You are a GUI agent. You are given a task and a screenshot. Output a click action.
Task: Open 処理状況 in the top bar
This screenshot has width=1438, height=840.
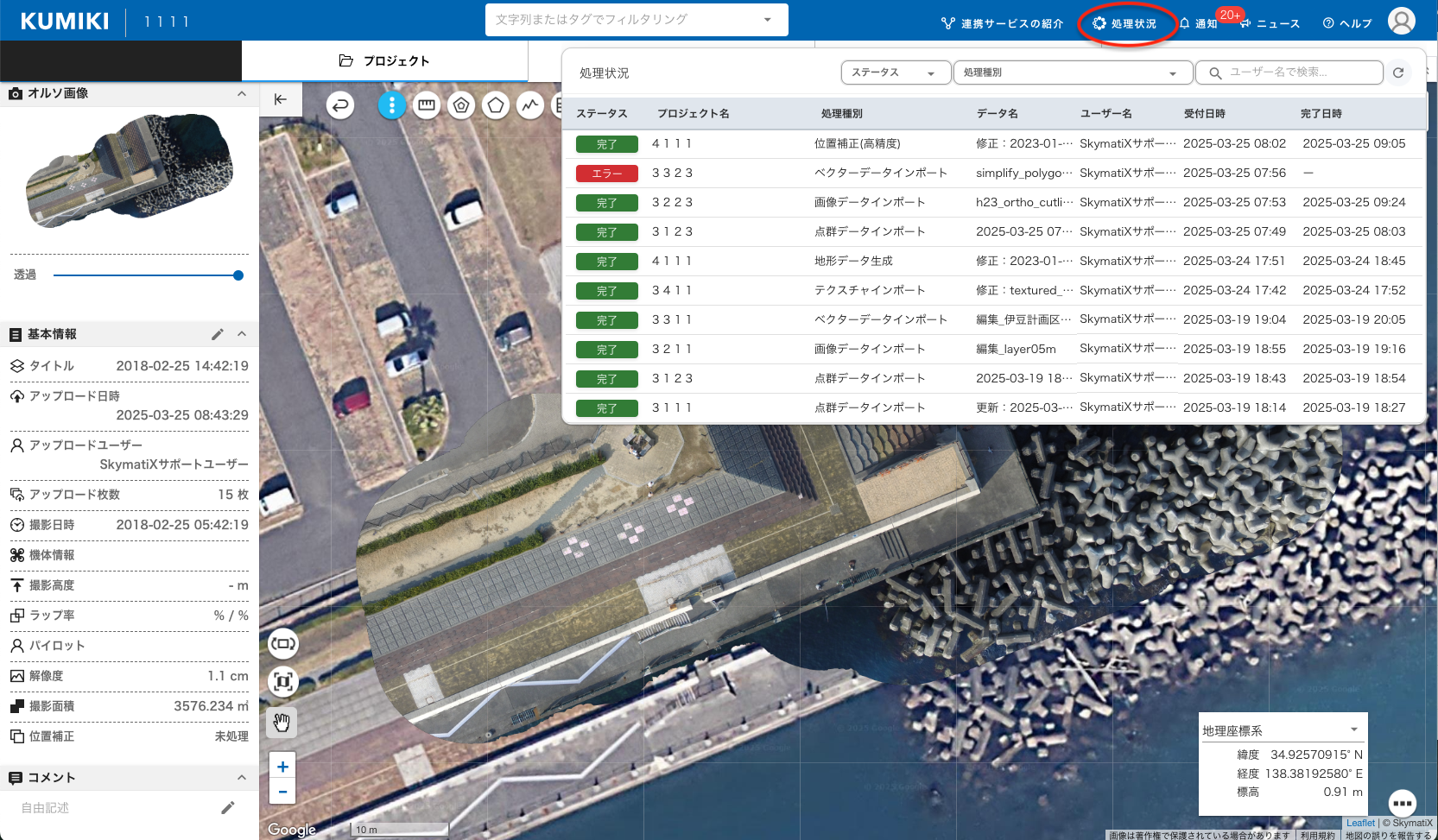tap(1124, 23)
